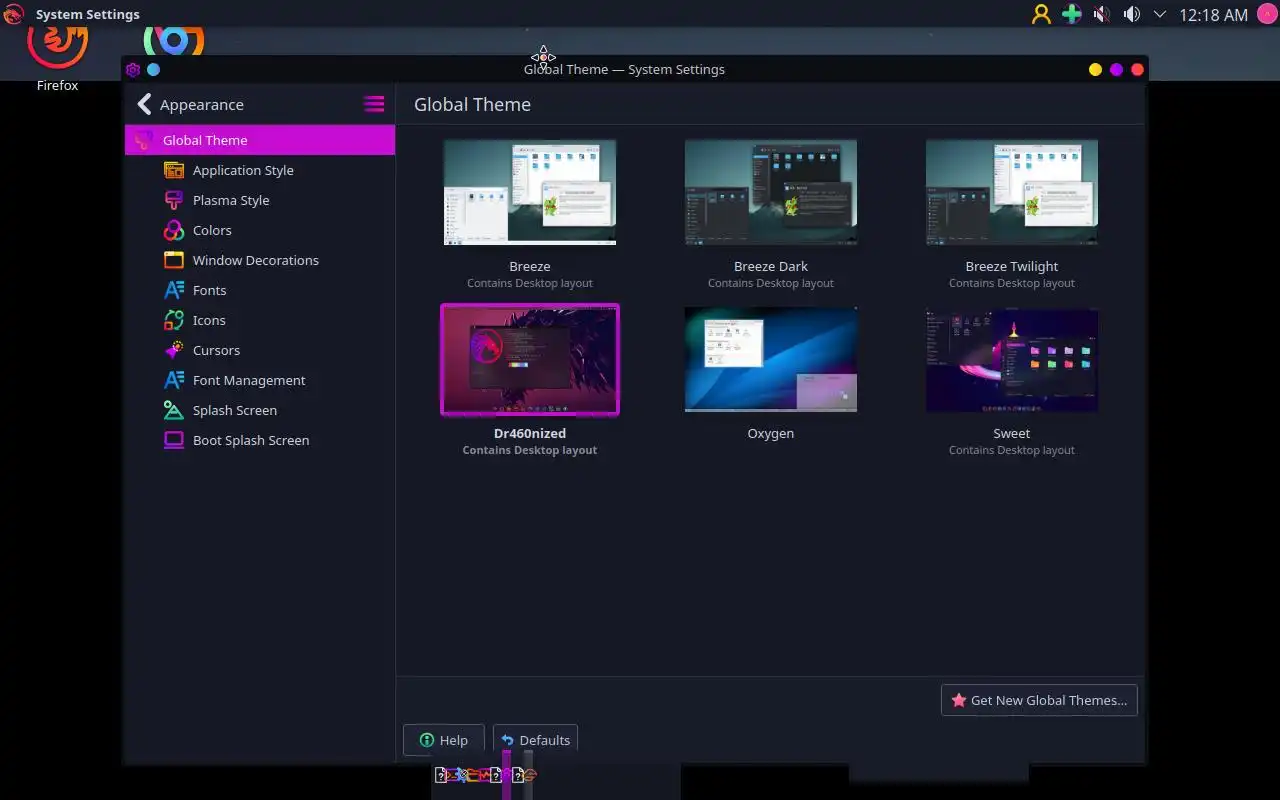This screenshot has width=1280, height=800.
Task: Click the green plus tray icon
Action: point(1071,14)
